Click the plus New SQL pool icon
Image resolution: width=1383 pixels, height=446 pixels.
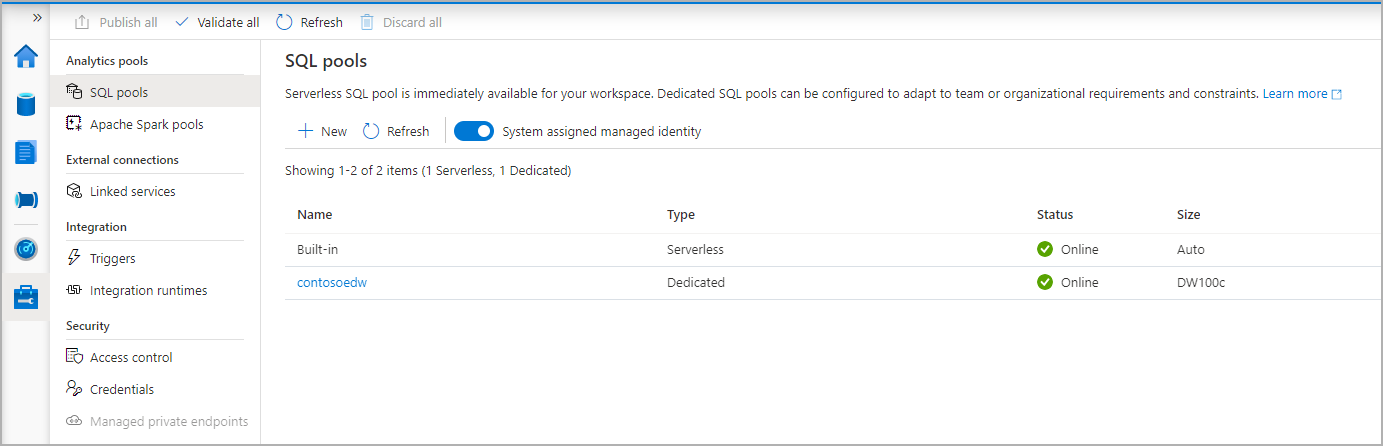point(306,131)
